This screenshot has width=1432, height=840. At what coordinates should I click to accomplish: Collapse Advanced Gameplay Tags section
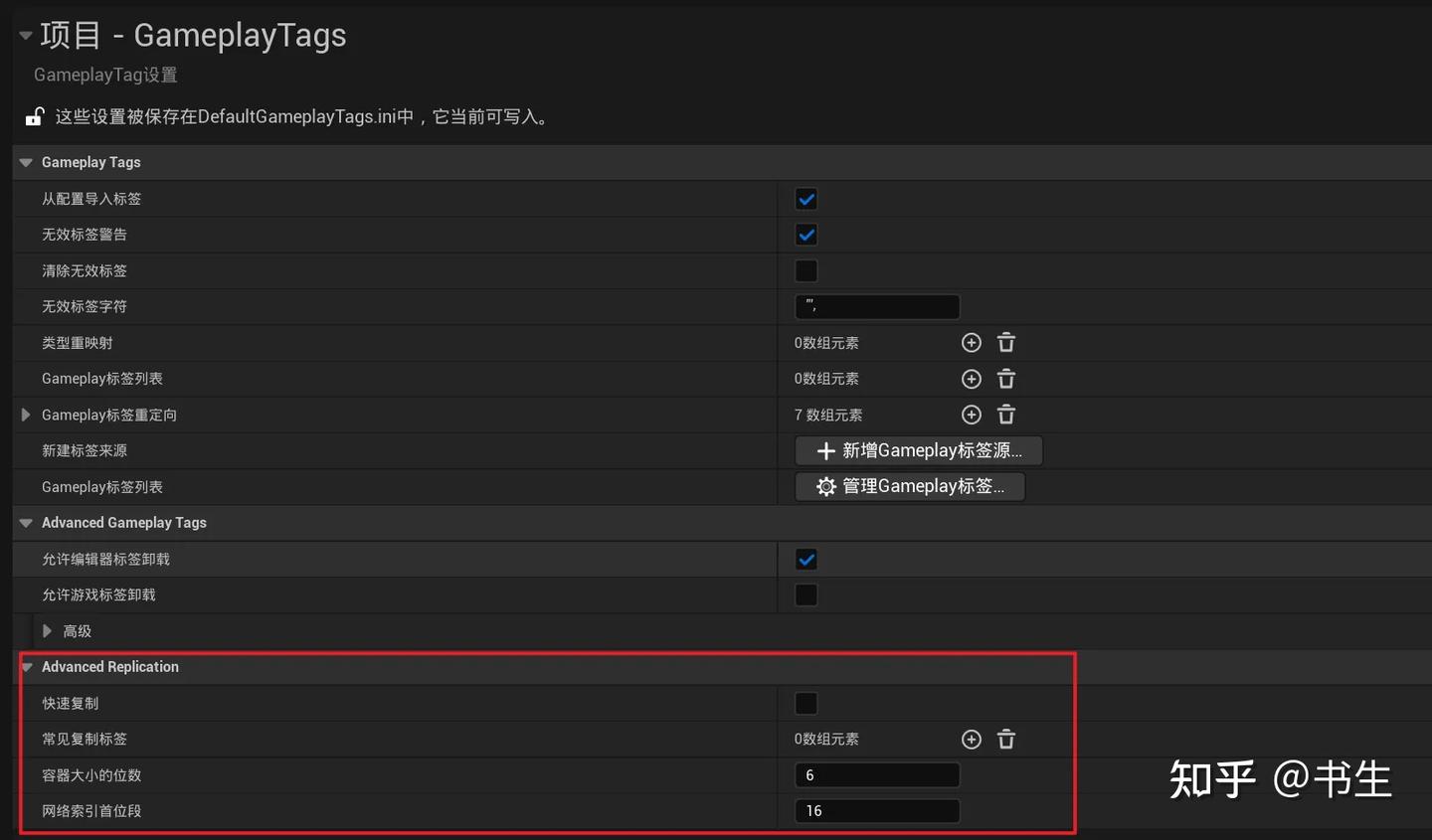point(26,523)
